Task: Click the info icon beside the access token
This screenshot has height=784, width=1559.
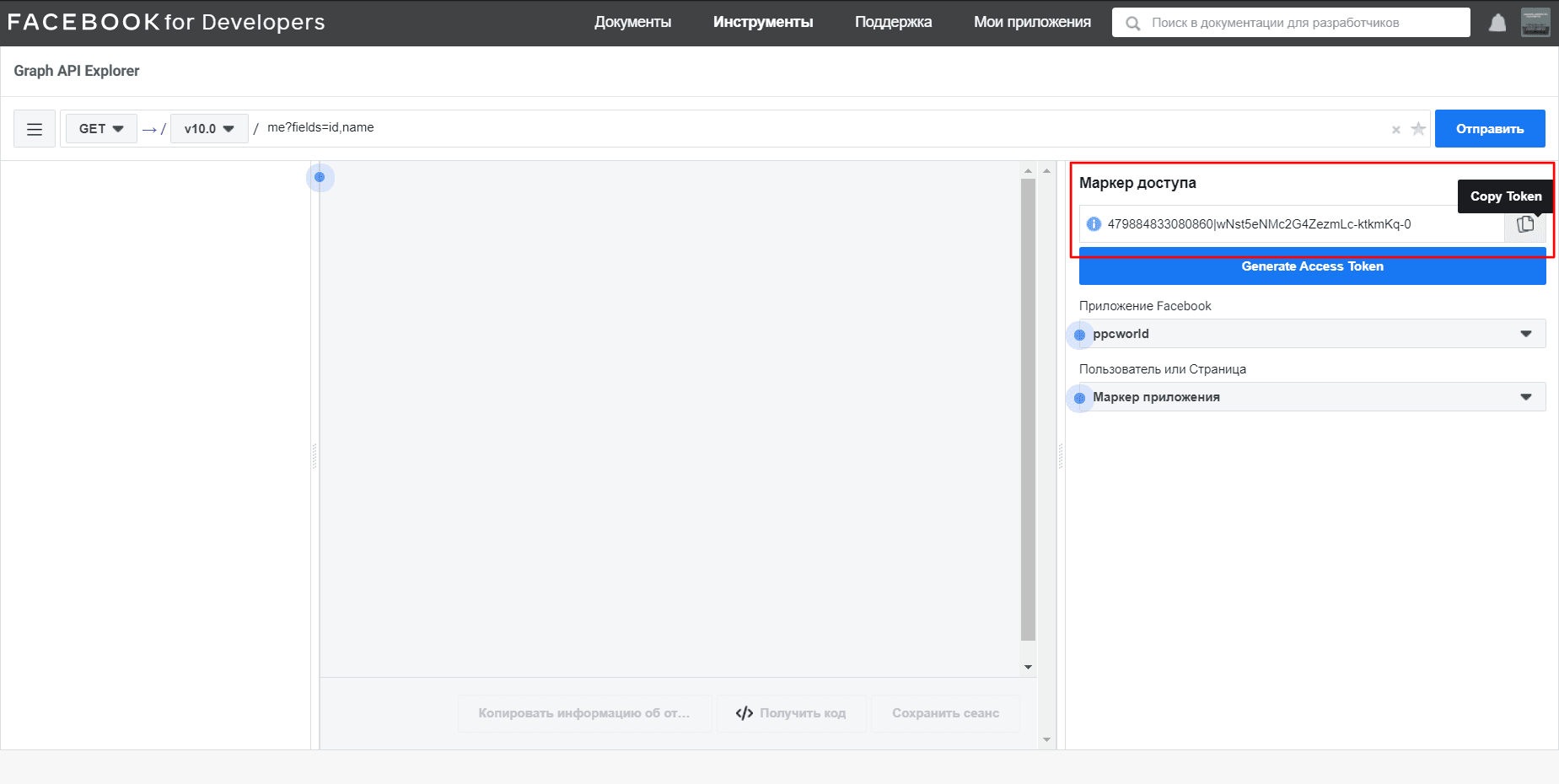Action: pos(1094,224)
